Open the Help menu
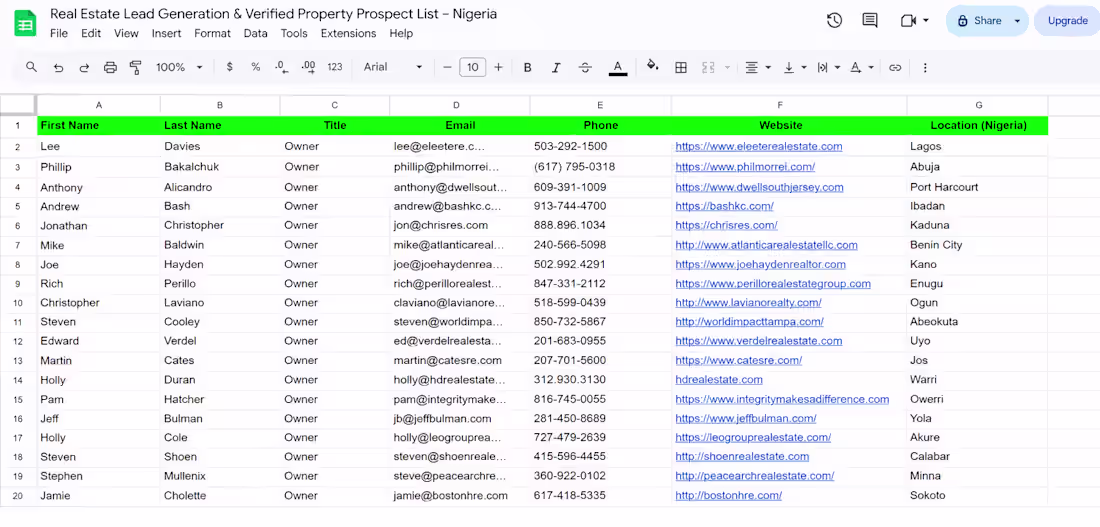This screenshot has width=1100, height=527. coord(401,33)
